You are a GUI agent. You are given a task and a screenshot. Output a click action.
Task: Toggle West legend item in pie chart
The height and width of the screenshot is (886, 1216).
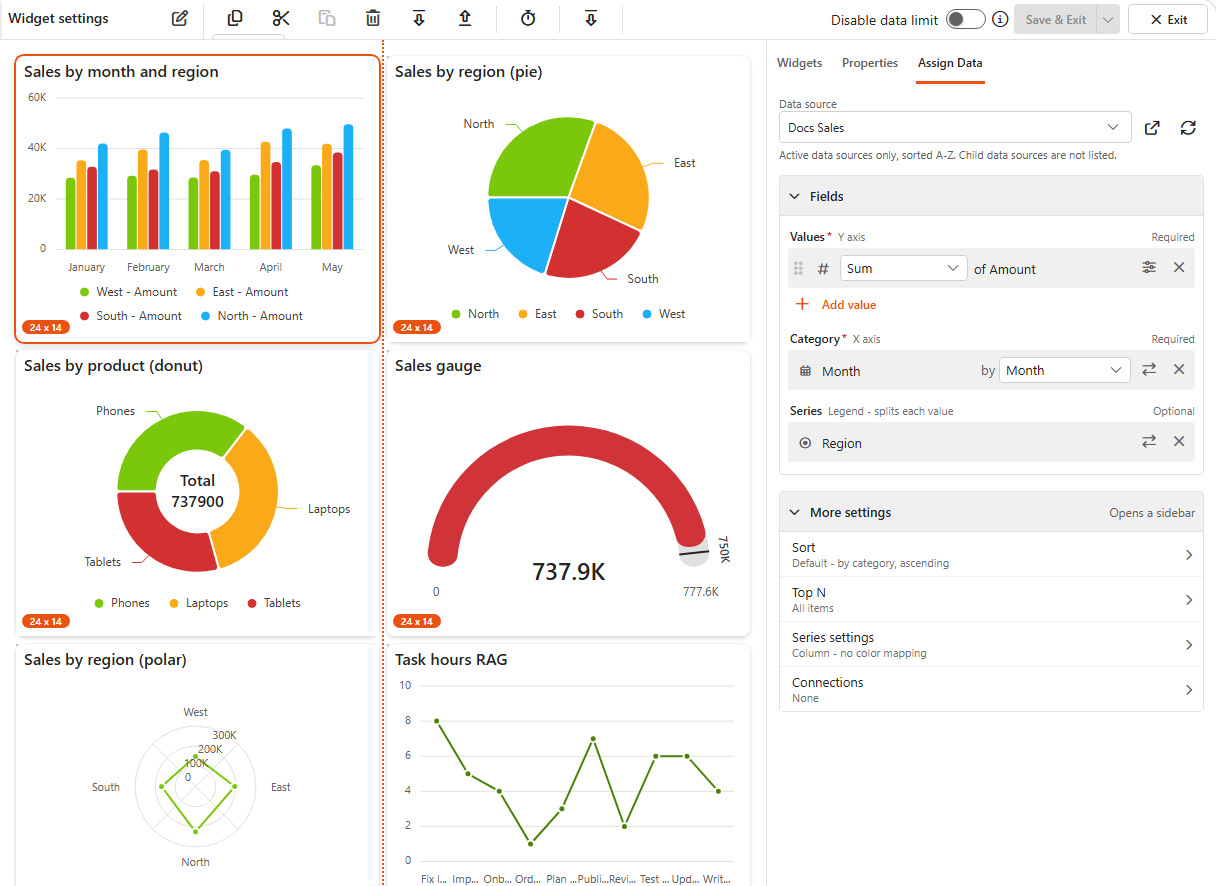(x=664, y=314)
